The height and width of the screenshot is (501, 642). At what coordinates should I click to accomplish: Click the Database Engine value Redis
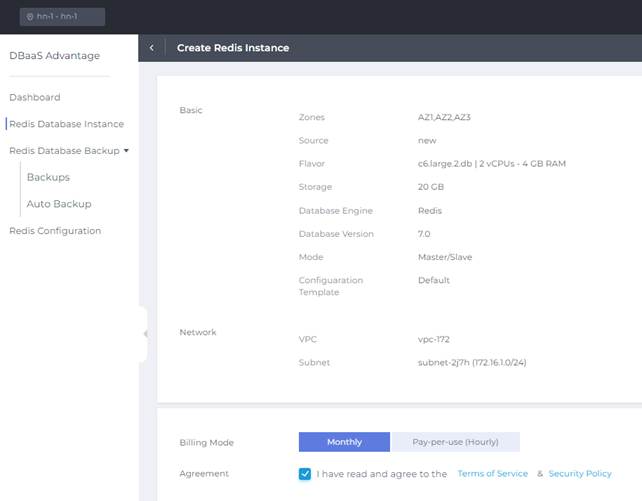coord(430,211)
